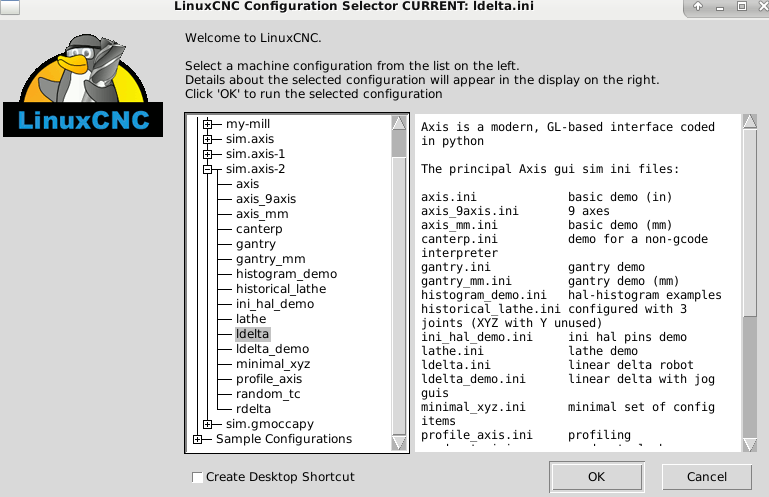Click 'canterp.ini' line in description
The height and width of the screenshot is (497, 769).
tap(564, 239)
